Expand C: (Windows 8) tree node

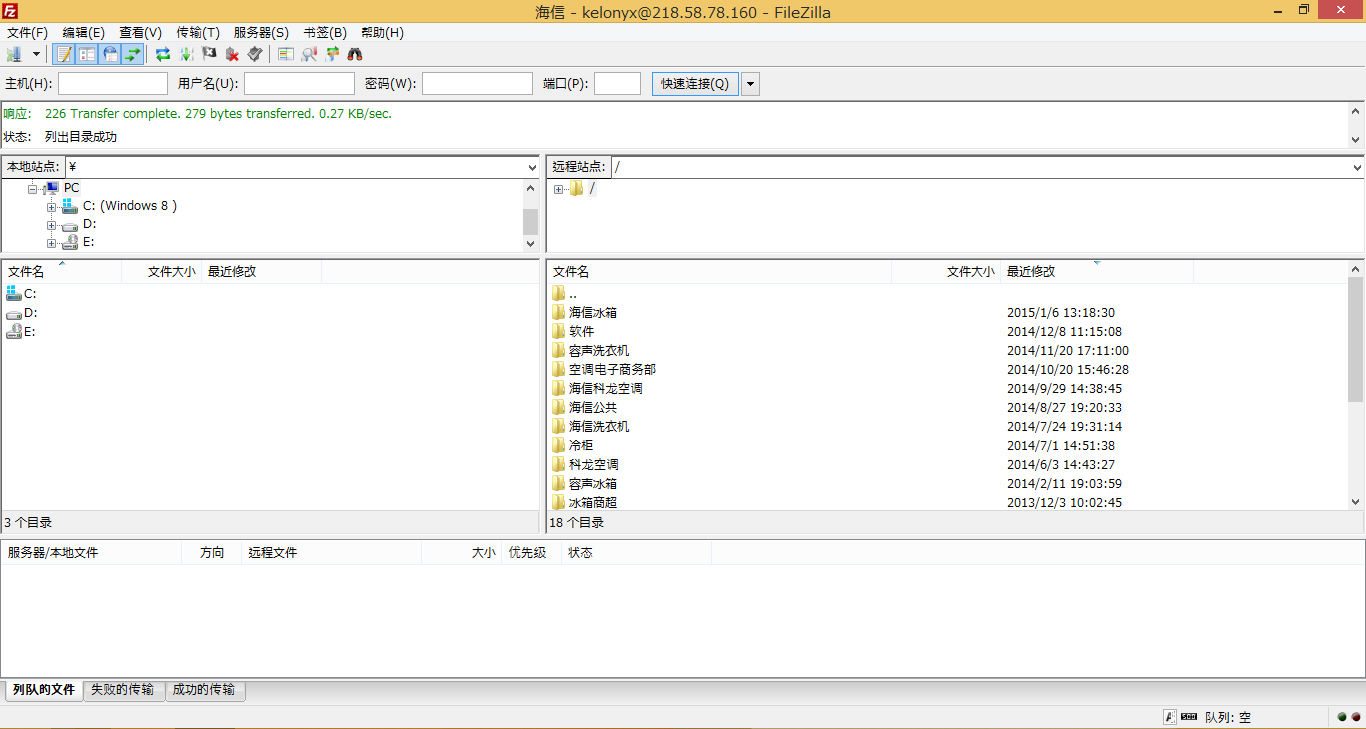(x=51, y=206)
